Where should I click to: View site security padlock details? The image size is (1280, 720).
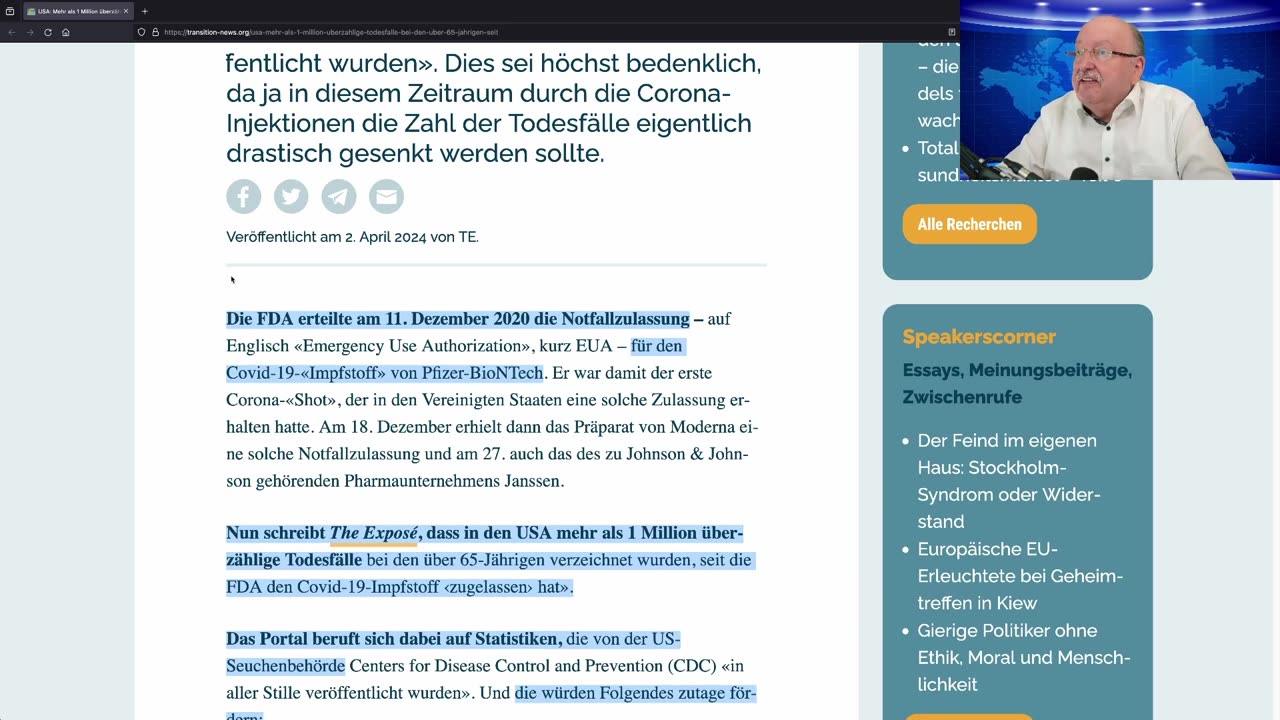click(x=155, y=32)
